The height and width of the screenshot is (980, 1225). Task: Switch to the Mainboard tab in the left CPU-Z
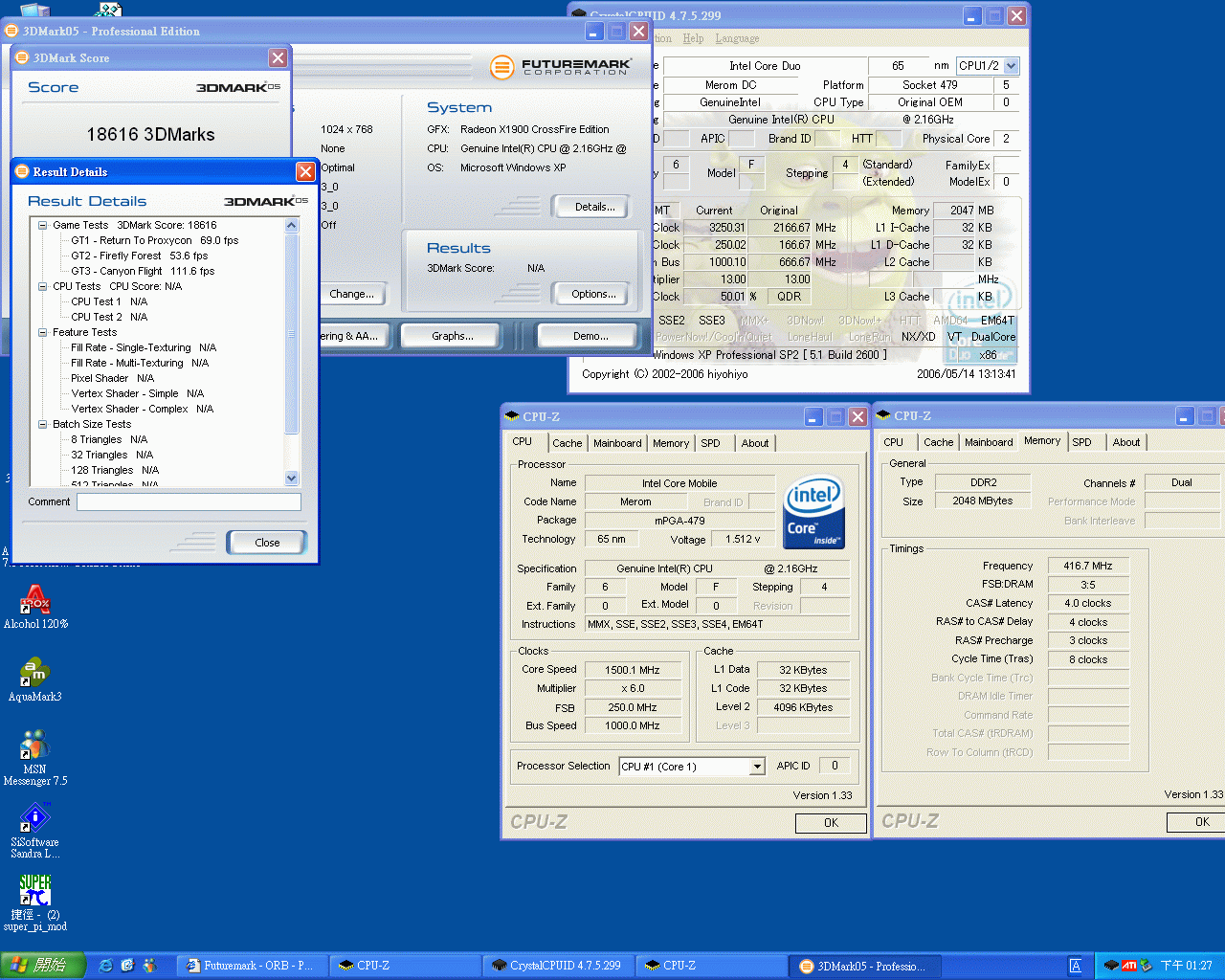tap(617, 443)
